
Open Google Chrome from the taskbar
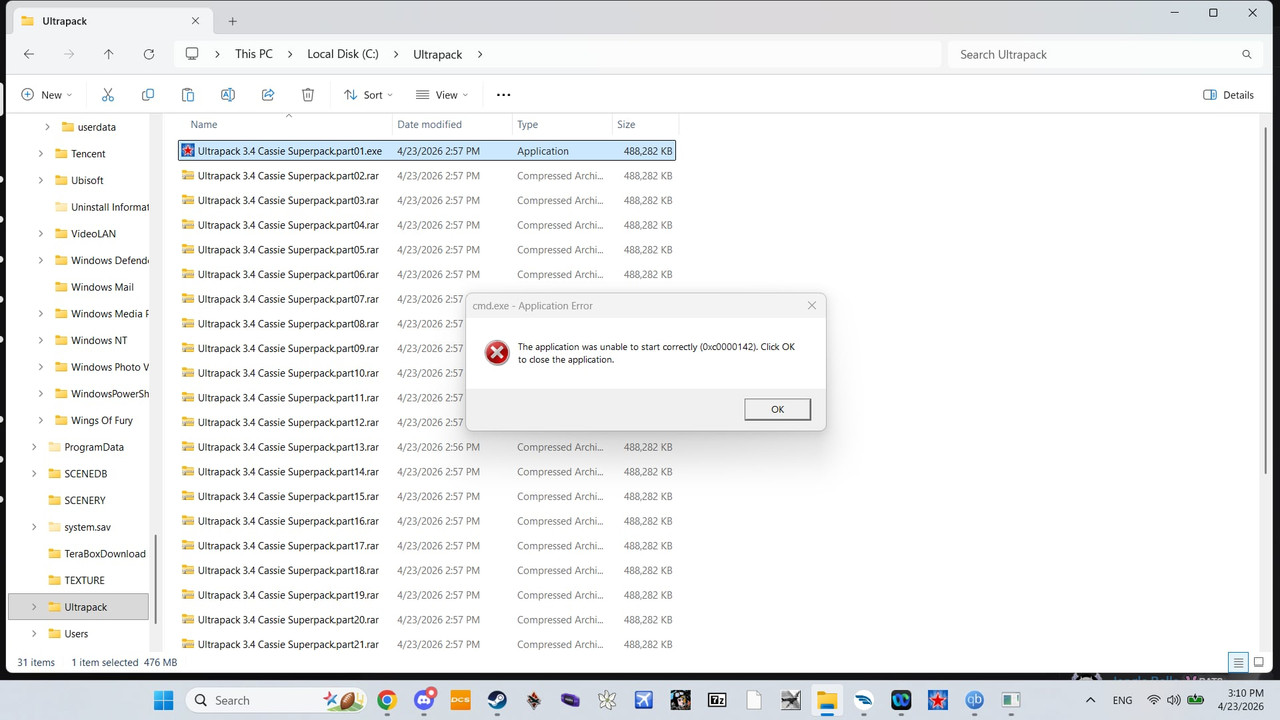tap(387, 700)
